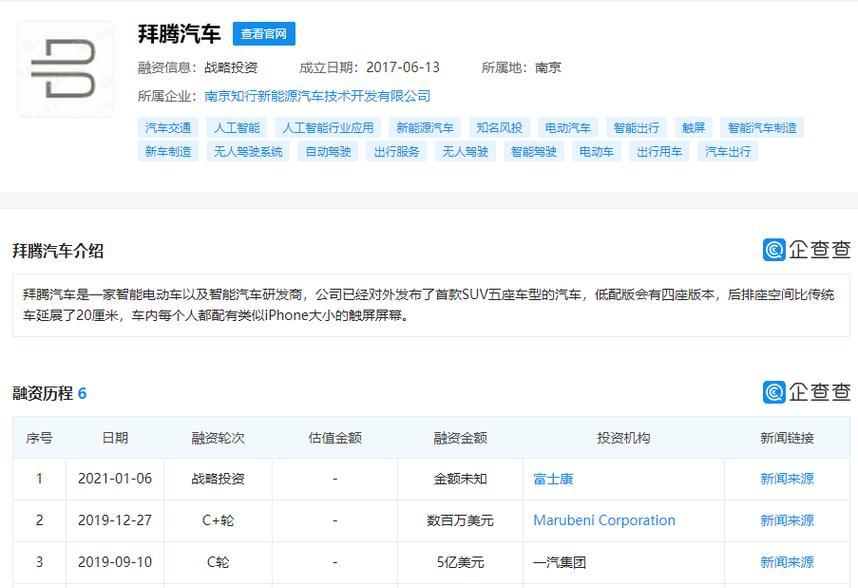858x588 pixels.
Task: Click the 2019-12-27 date cell
Action: (x=115, y=520)
